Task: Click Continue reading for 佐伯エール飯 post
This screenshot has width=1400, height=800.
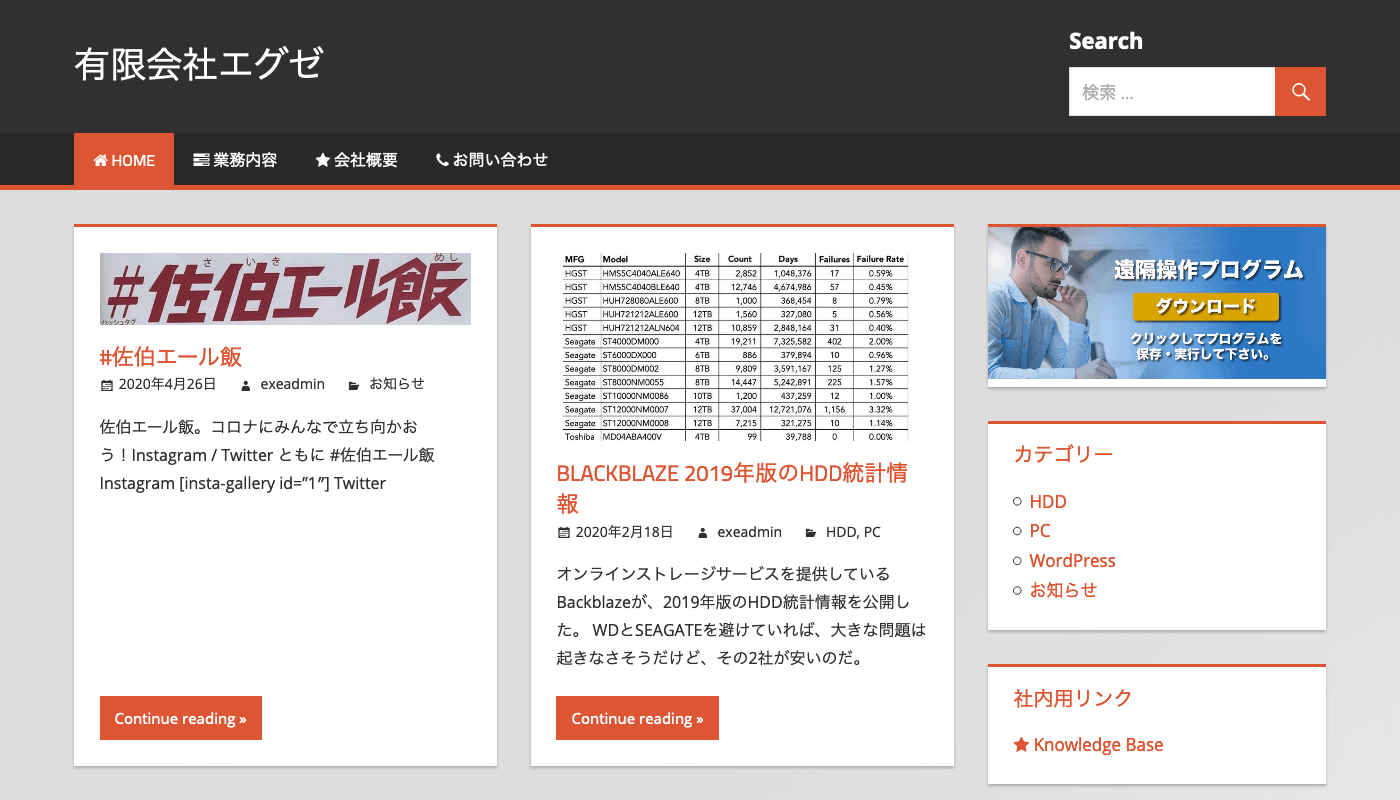Action: coord(181,718)
